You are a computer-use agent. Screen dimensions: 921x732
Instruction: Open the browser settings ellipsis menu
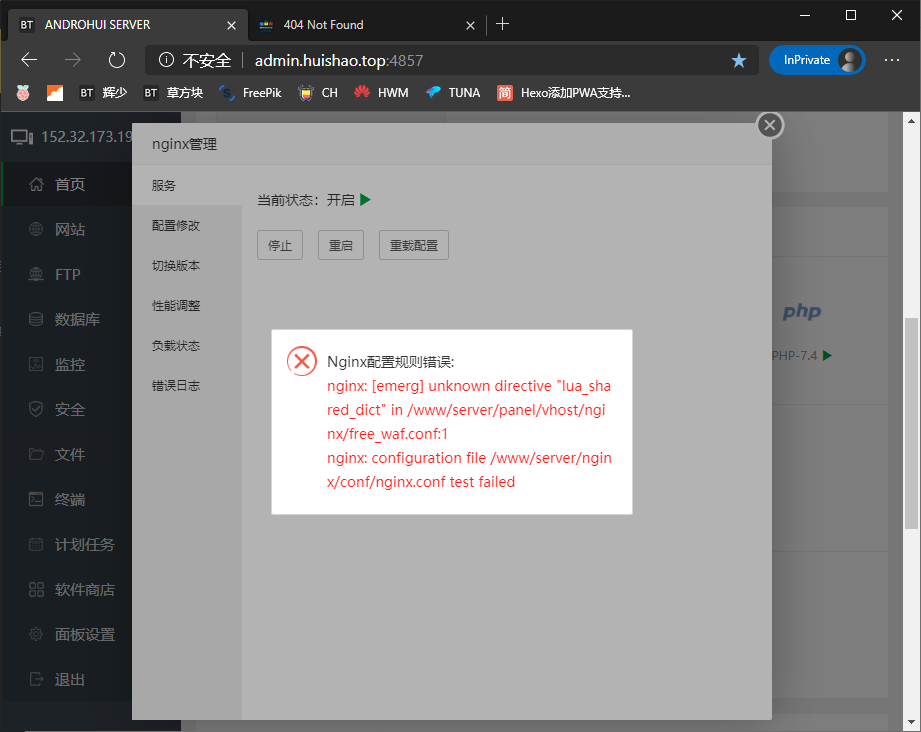(892, 60)
